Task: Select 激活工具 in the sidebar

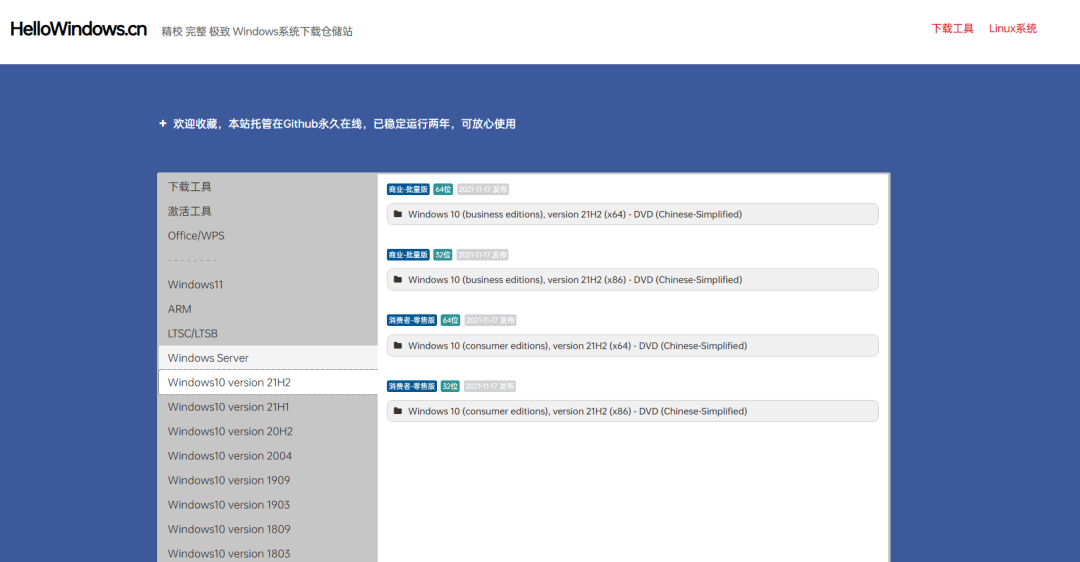Action: [x=189, y=211]
